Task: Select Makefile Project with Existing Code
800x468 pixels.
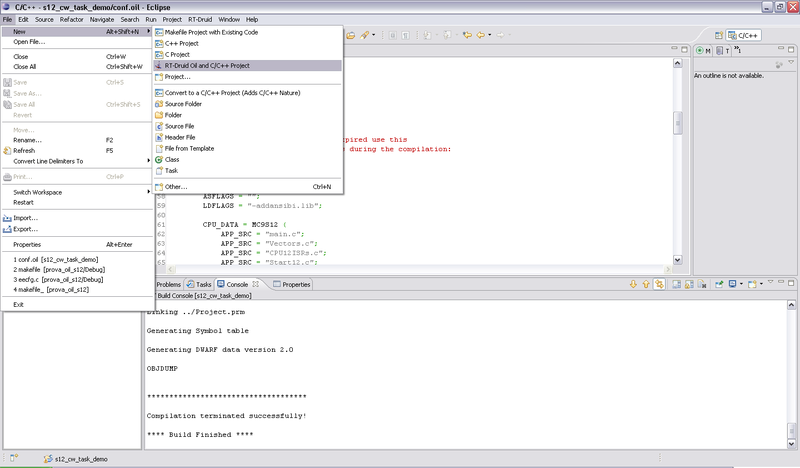Action: click(248, 32)
